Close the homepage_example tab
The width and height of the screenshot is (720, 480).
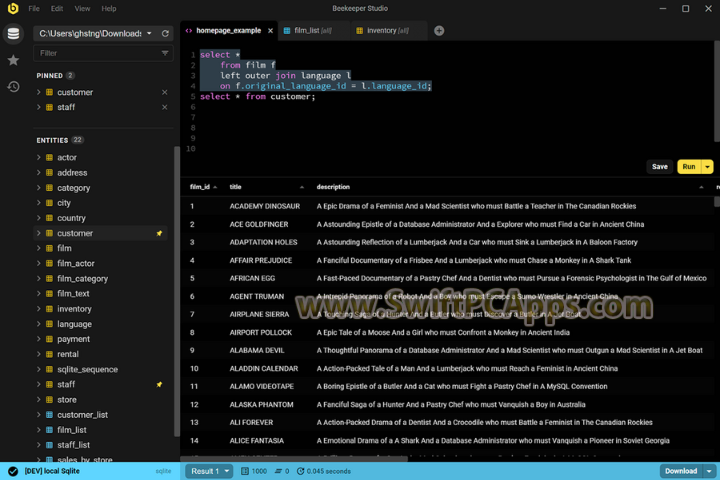(x=270, y=31)
